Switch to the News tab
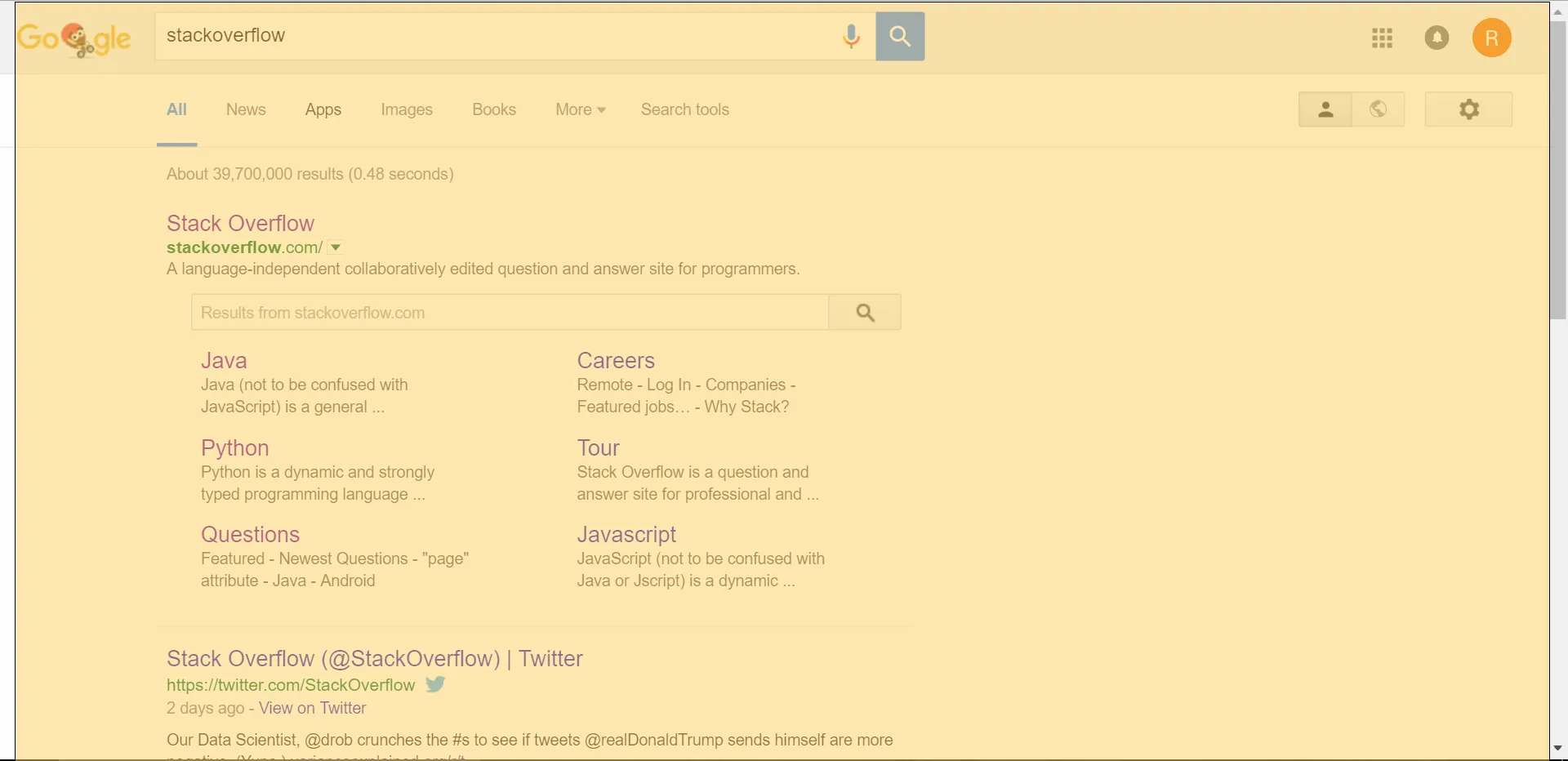This screenshot has height=761, width=1568. coord(246,109)
